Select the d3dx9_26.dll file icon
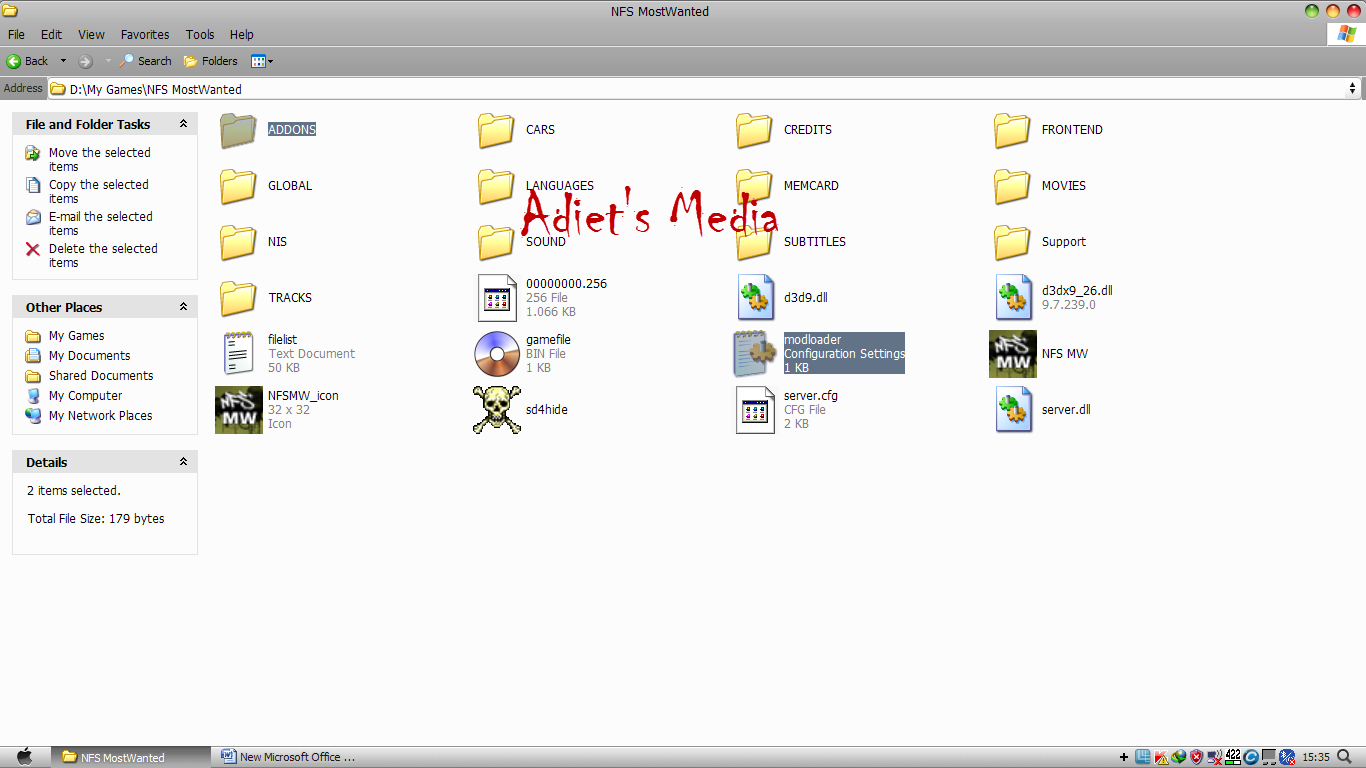The width and height of the screenshot is (1366, 768). click(1013, 298)
